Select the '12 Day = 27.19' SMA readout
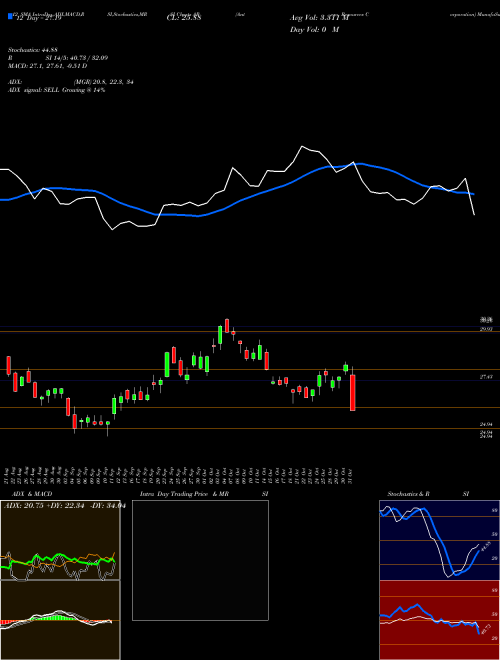Image resolution: width=500 pixels, height=660 pixels. [x=37, y=18]
